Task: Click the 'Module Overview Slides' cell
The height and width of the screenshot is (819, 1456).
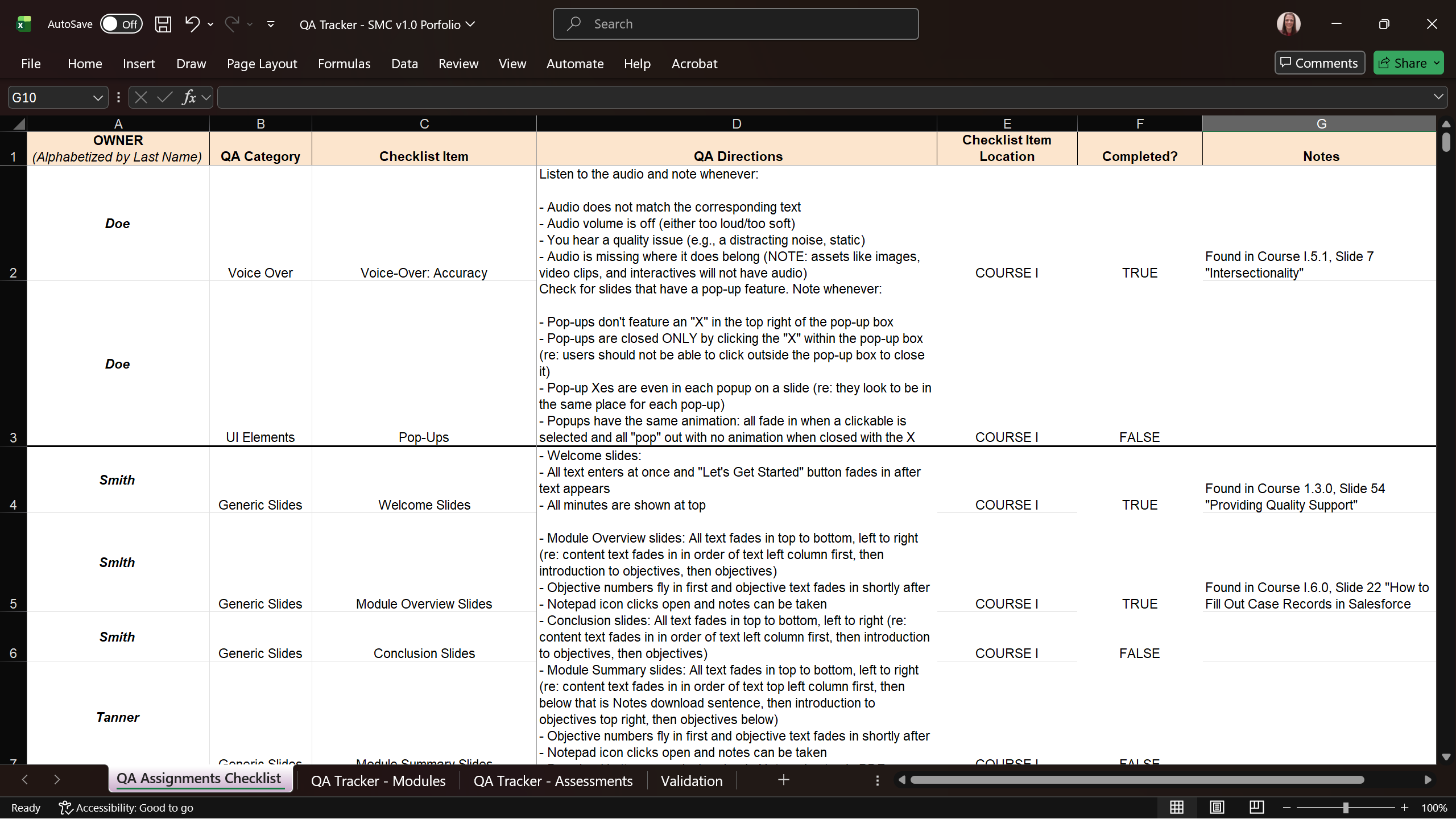Action: 424,562
